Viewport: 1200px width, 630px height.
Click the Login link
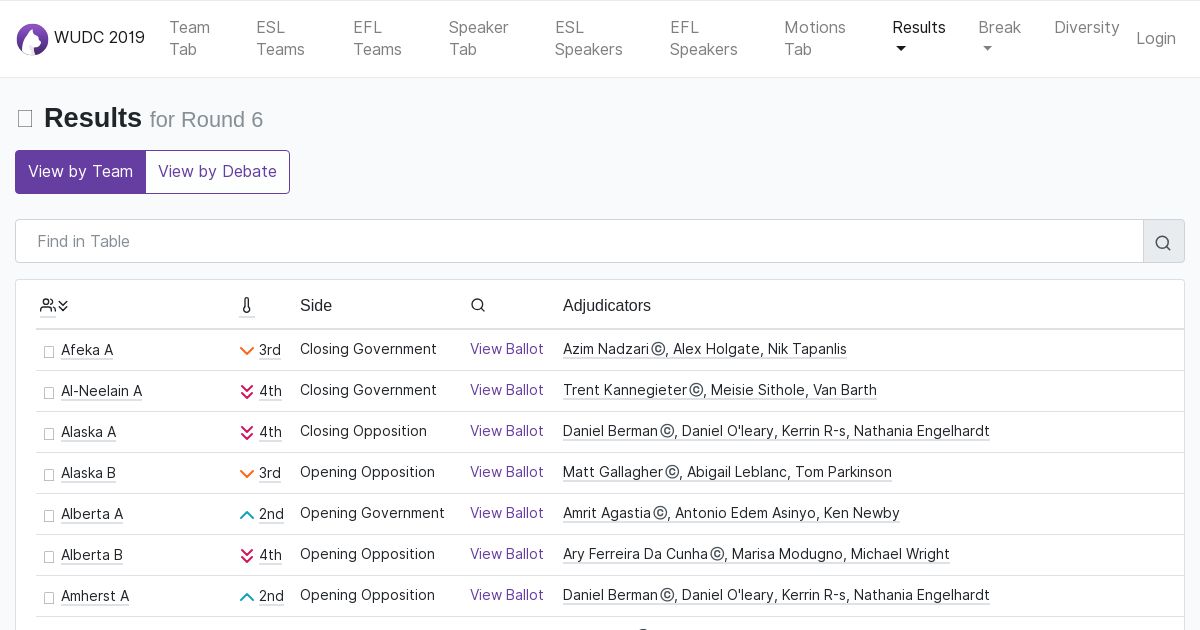coord(1155,38)
